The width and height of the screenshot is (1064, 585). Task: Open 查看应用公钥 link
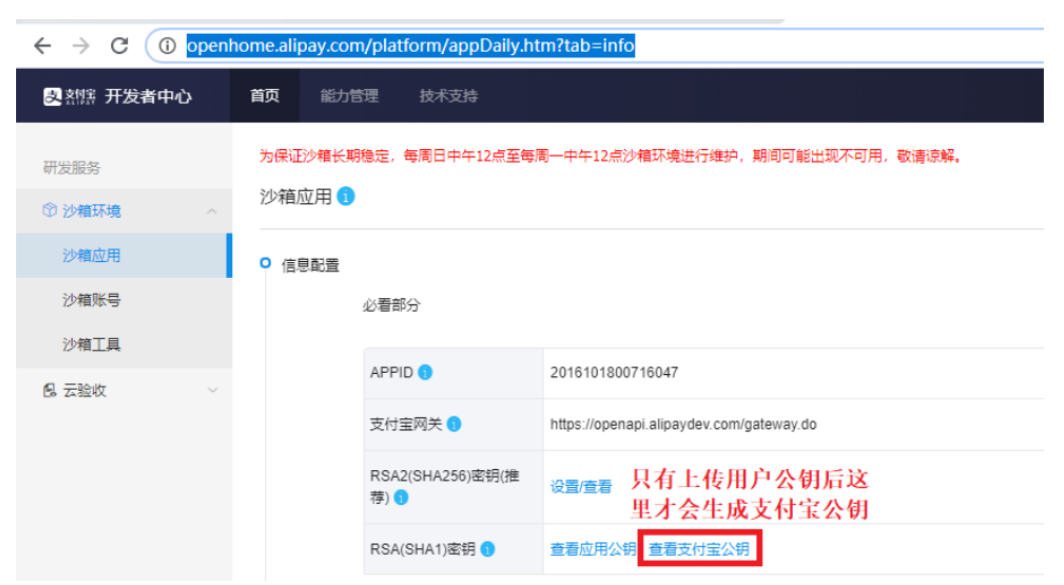(x=592, y=549)
